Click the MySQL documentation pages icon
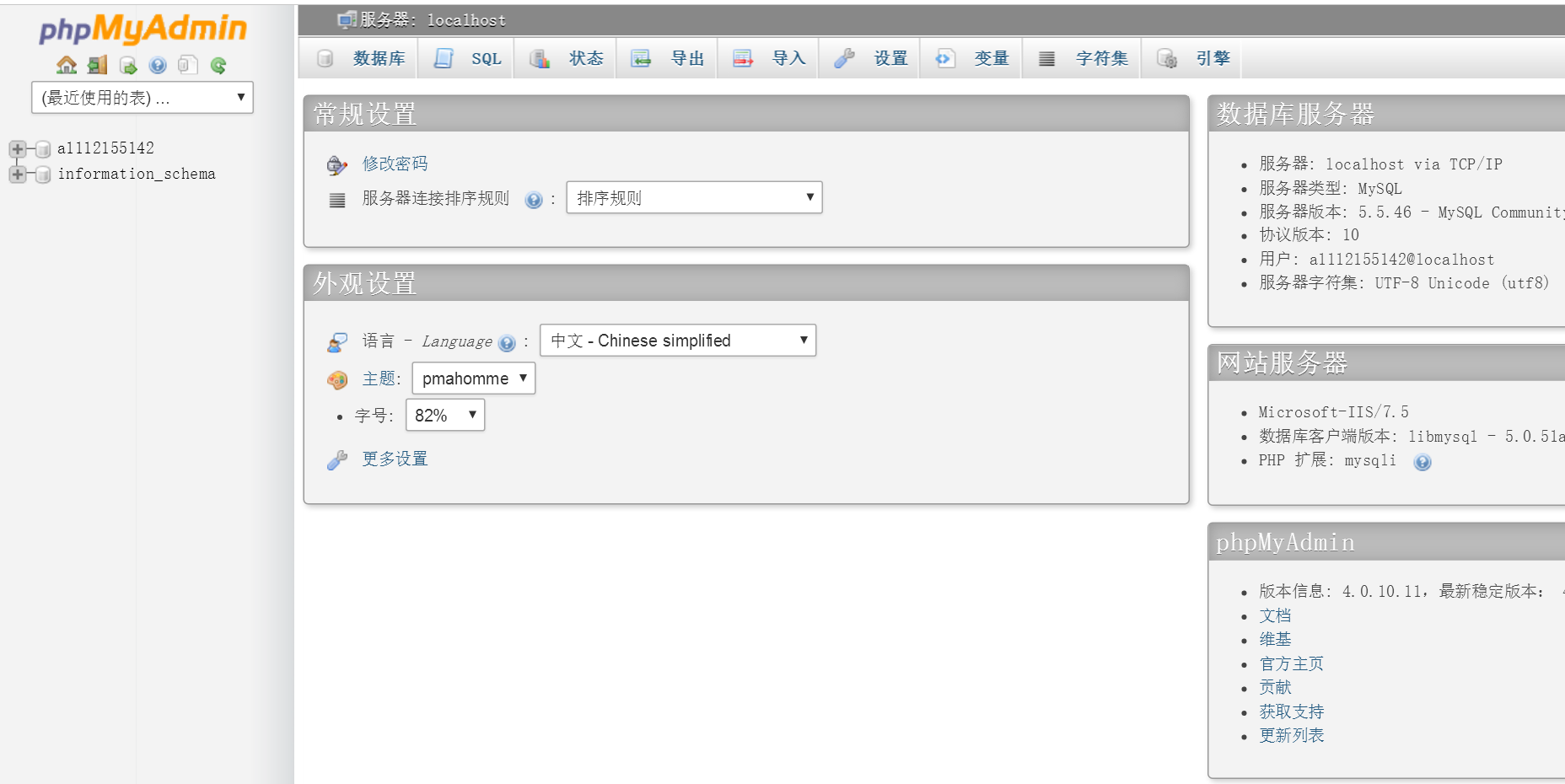 [x=188, y=65]
